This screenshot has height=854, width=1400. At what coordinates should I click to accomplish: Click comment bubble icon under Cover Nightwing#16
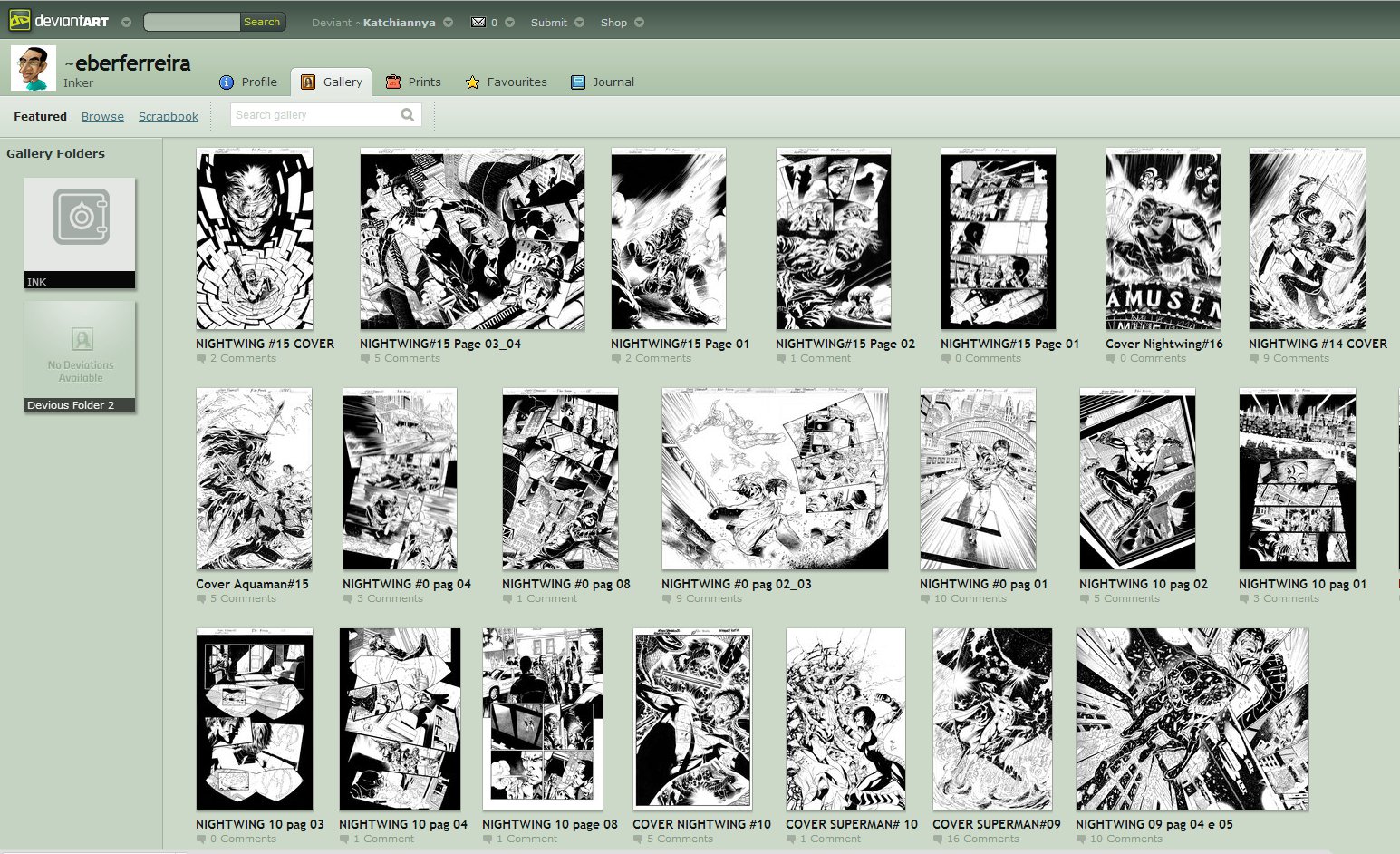[x=1111, y=359]
